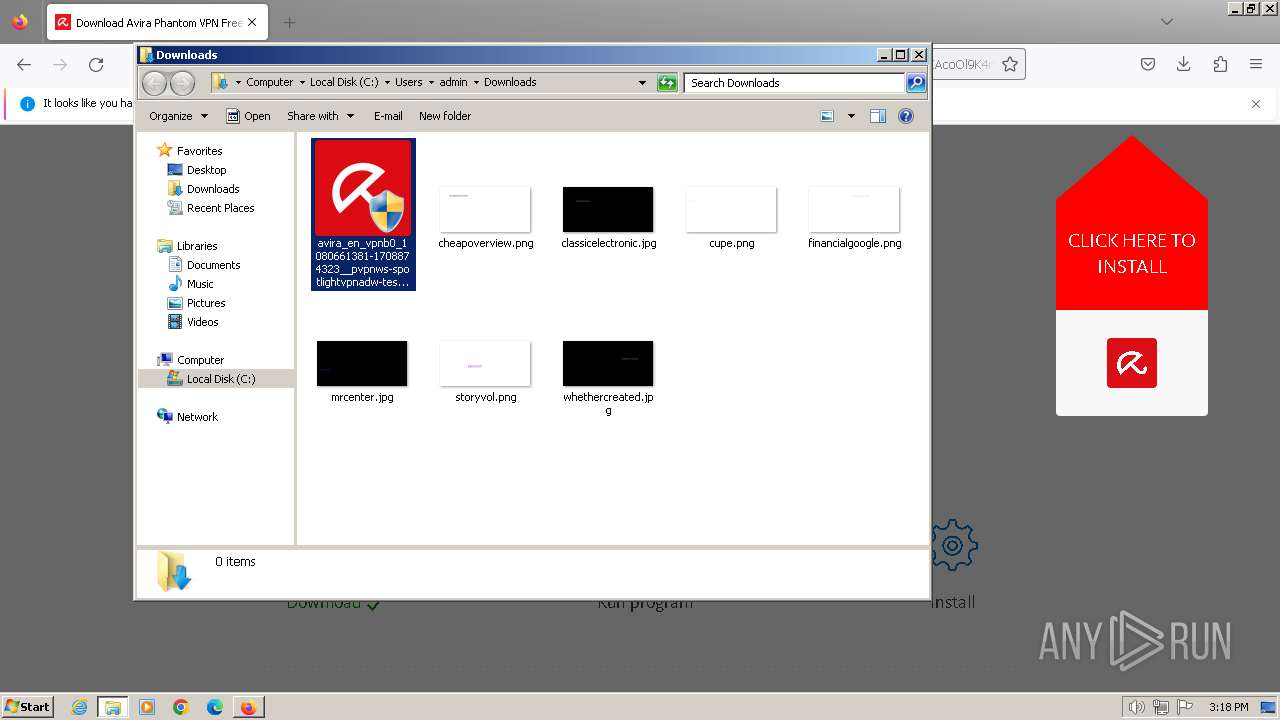
Task: Click the Open toolbar button
Action: [x=248, y=116]
